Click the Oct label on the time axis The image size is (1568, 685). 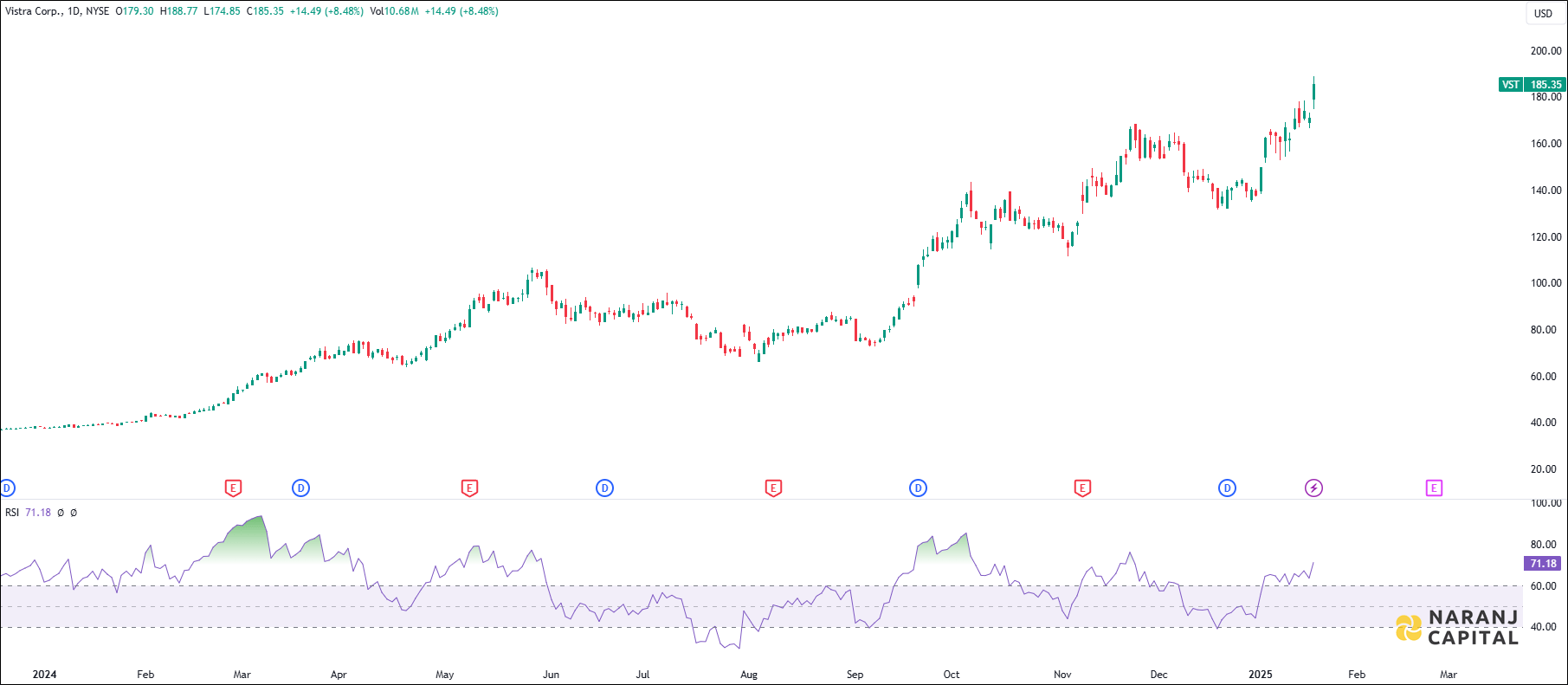[x=952, y=675]
